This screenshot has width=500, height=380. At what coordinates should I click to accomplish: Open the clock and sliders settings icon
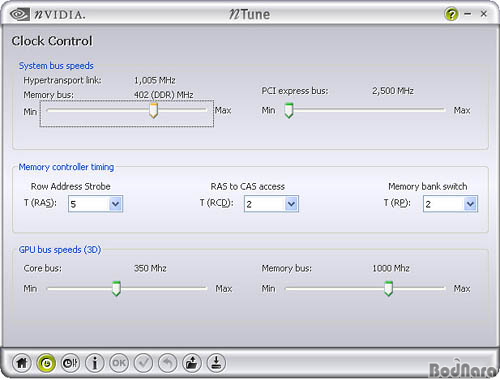pos(70,363)
